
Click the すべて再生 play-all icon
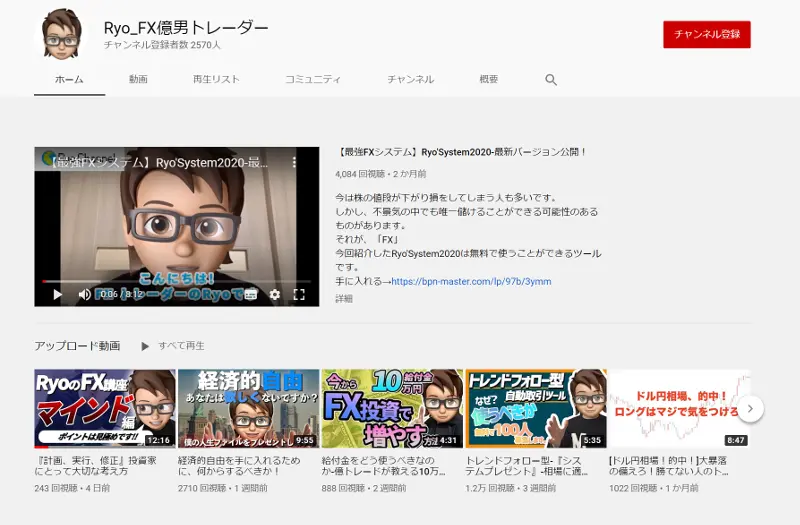pyautogui.click(x=145, y=346)
